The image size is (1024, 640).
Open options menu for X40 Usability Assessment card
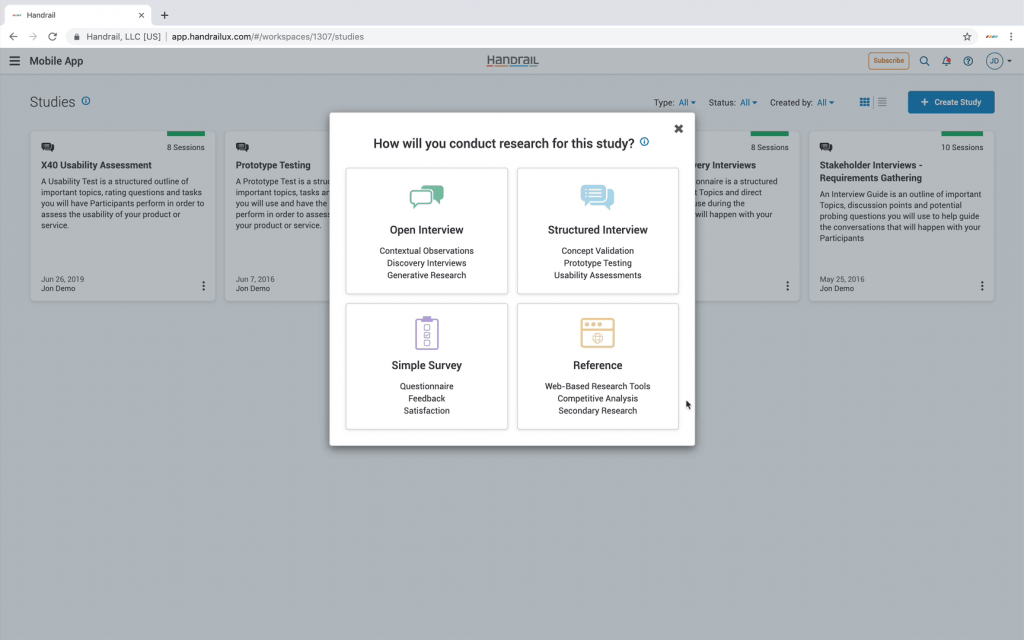(x=204, y=286)
